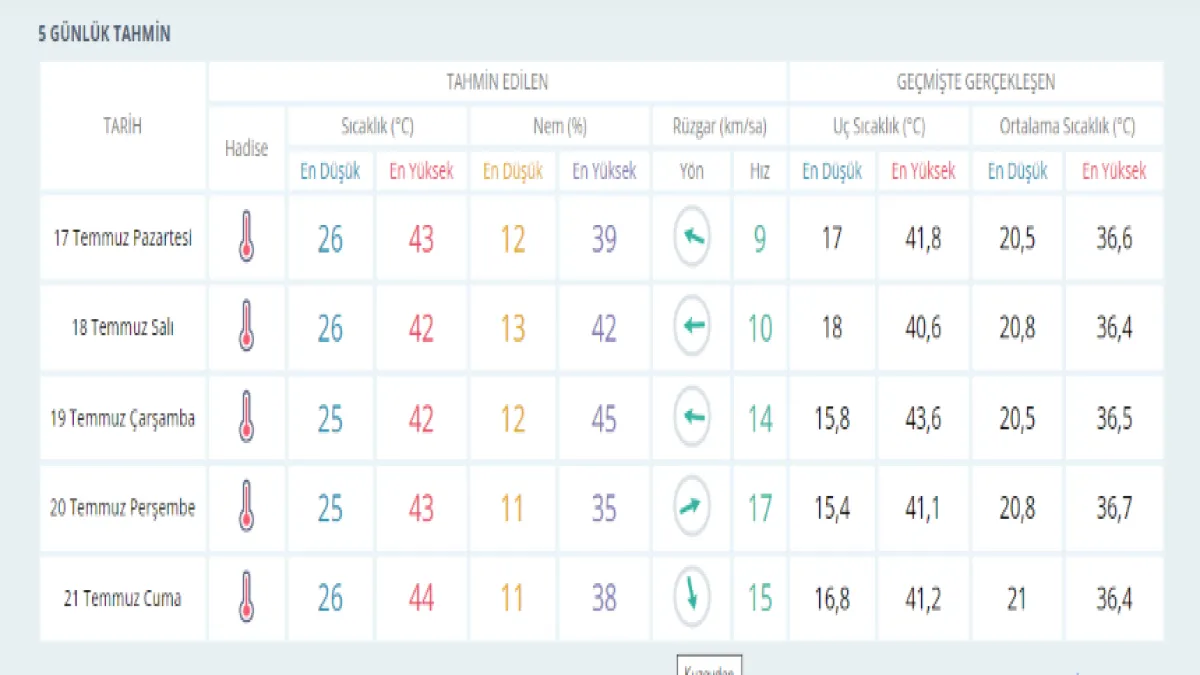Click the wind direction arrow for 17 Temmuz
The image size is (1200, 675).
point(692,238)
